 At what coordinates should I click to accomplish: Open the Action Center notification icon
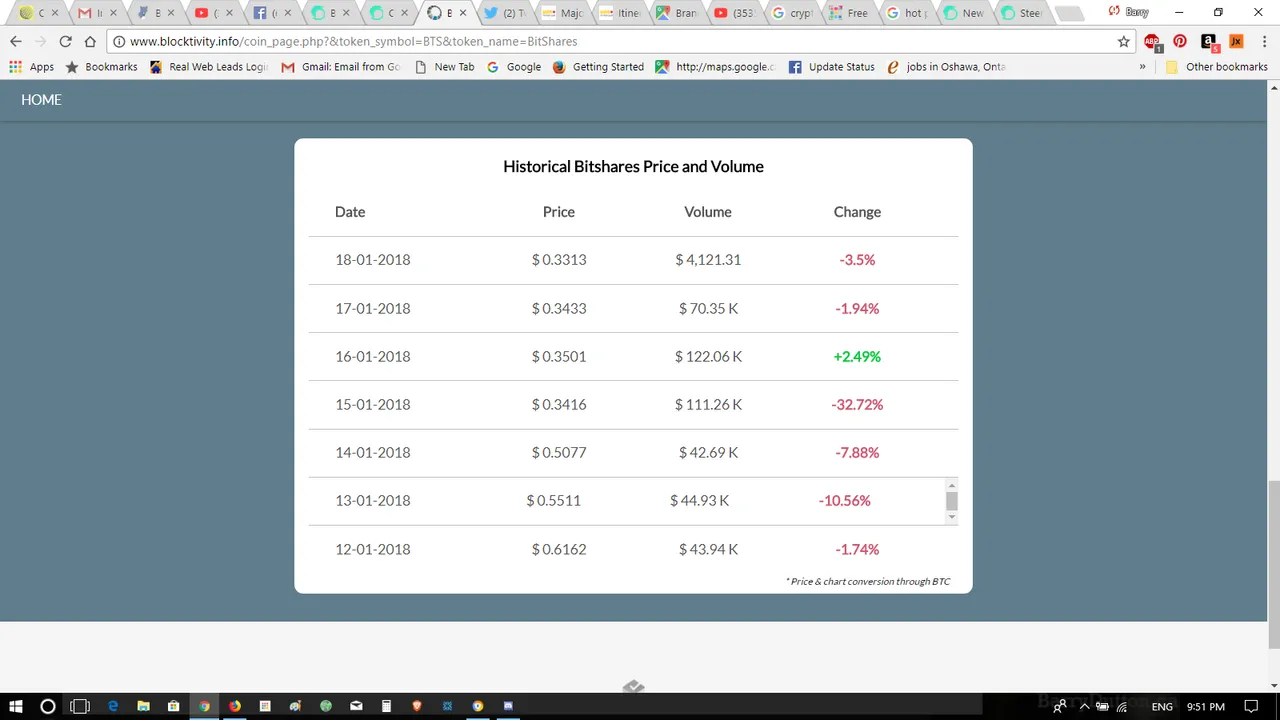click(x=1251, y=707)
